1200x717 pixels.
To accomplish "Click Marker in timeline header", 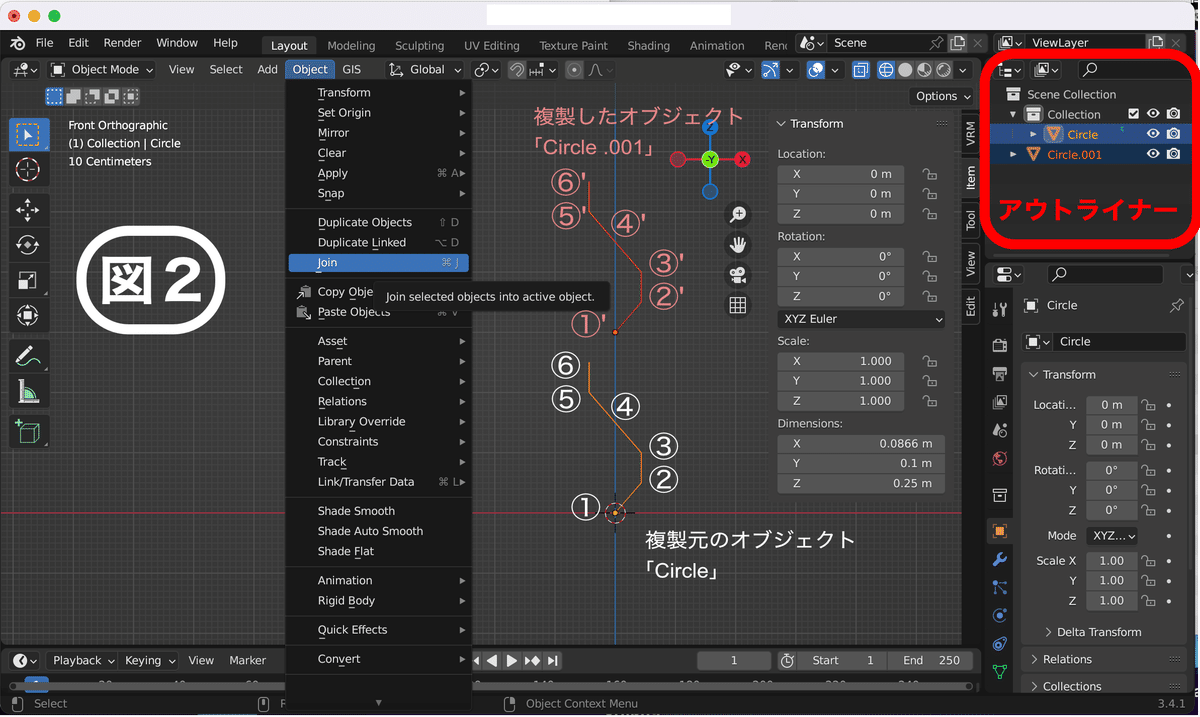I will (x=247, y=660).
